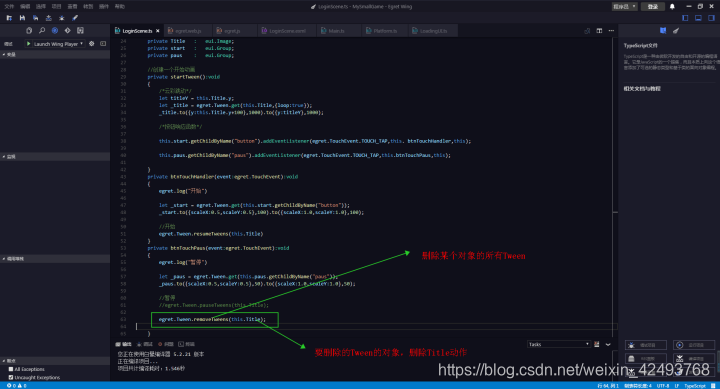Open the right panel brush icon
720x389 pixels.
coord(676,31)
